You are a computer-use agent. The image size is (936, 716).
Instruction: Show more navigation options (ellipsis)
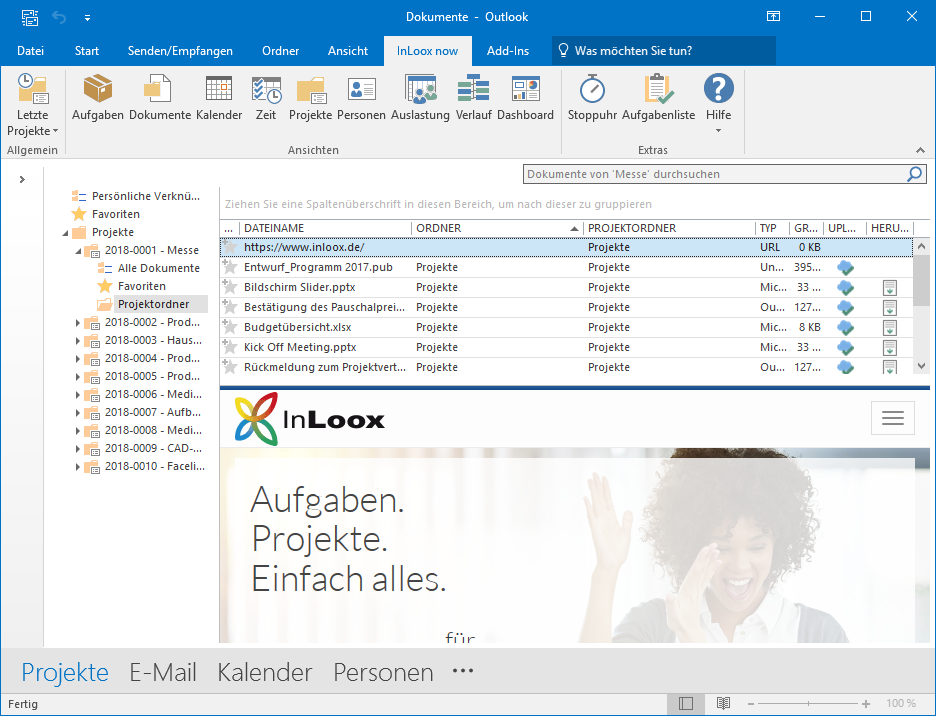coord(463,671)
